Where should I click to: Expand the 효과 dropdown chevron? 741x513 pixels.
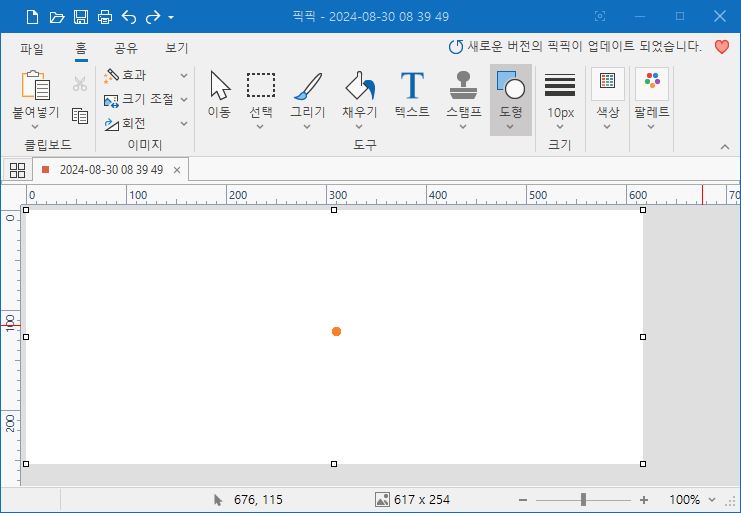click(184, 76)
